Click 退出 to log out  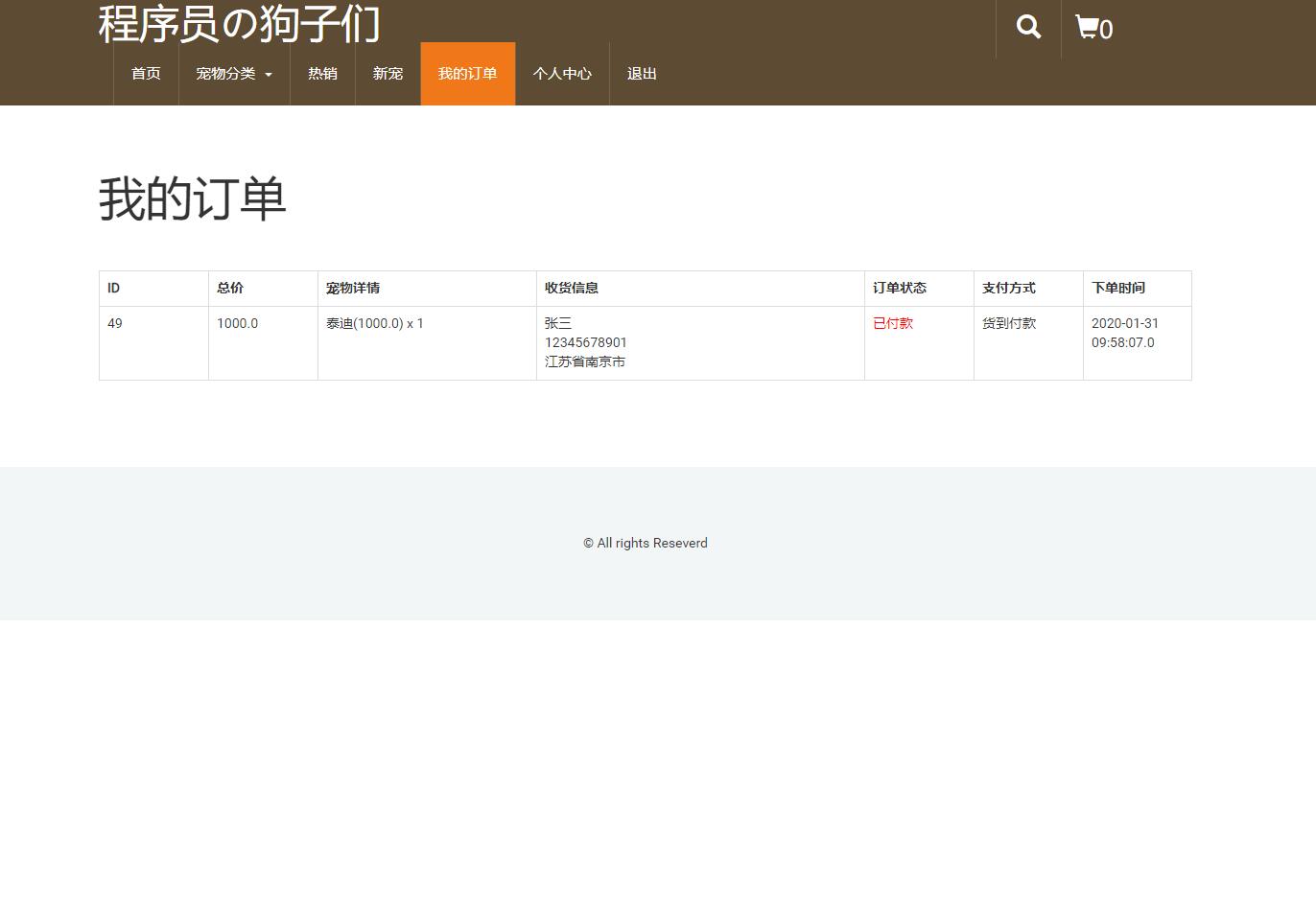[641, 73]
